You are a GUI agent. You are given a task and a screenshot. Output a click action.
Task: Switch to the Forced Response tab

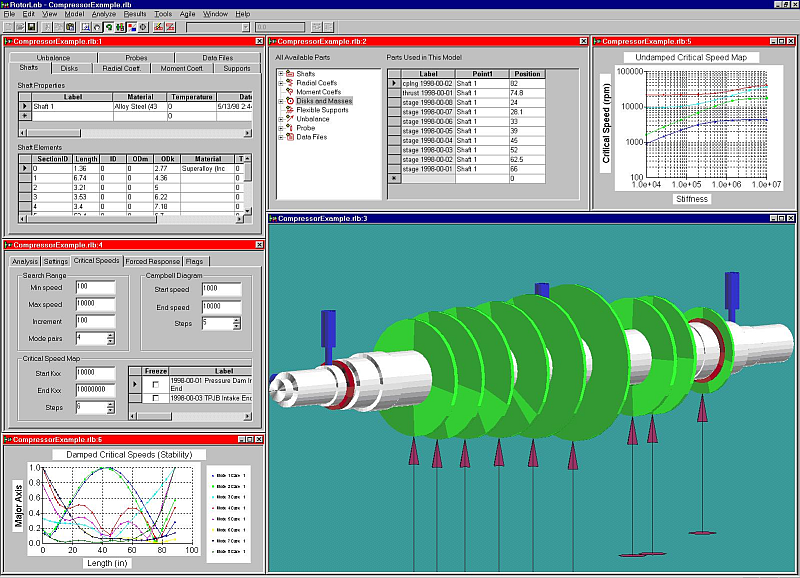click(x=153, y=261)
